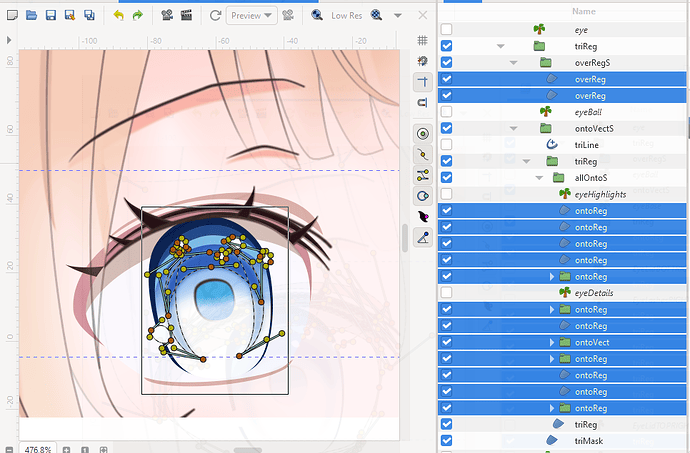Collapse the overRegS group

click(x=513, y=63)
